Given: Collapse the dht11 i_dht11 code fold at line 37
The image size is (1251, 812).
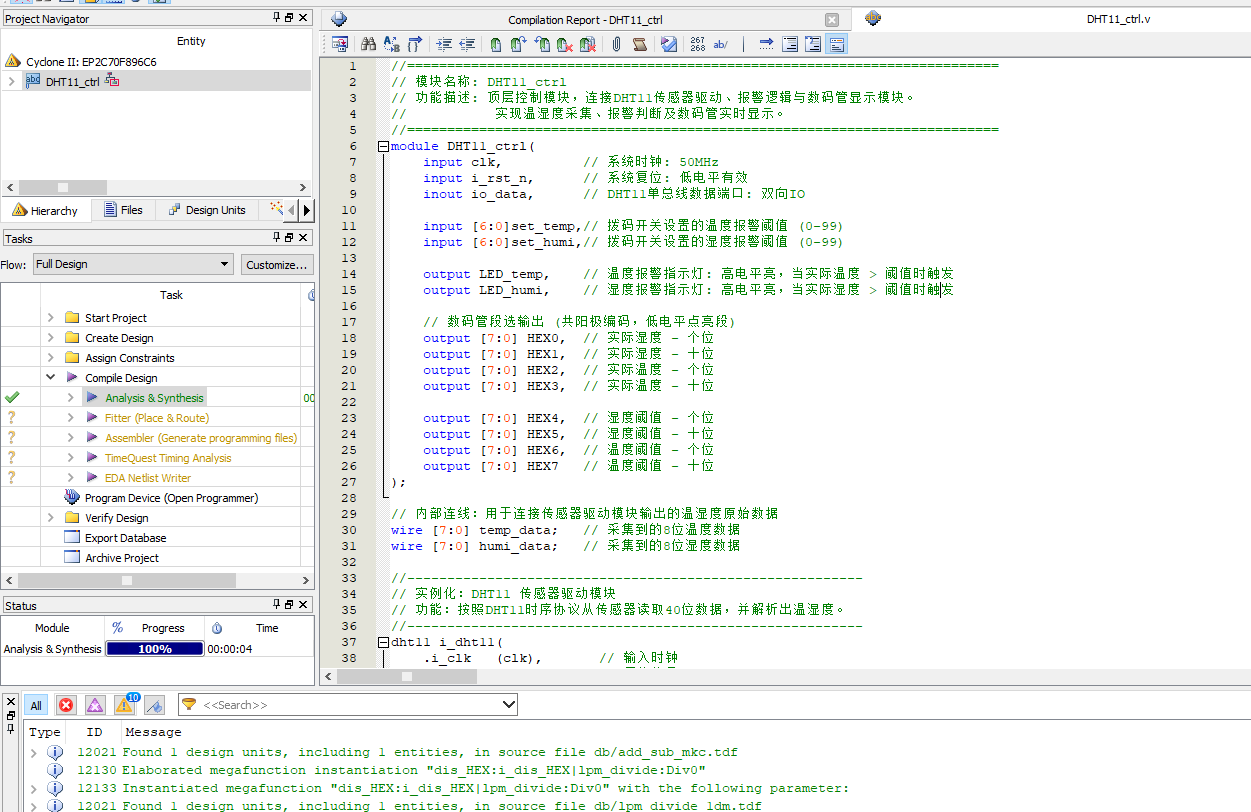Looking at the screenshot, I should [383, 642].
